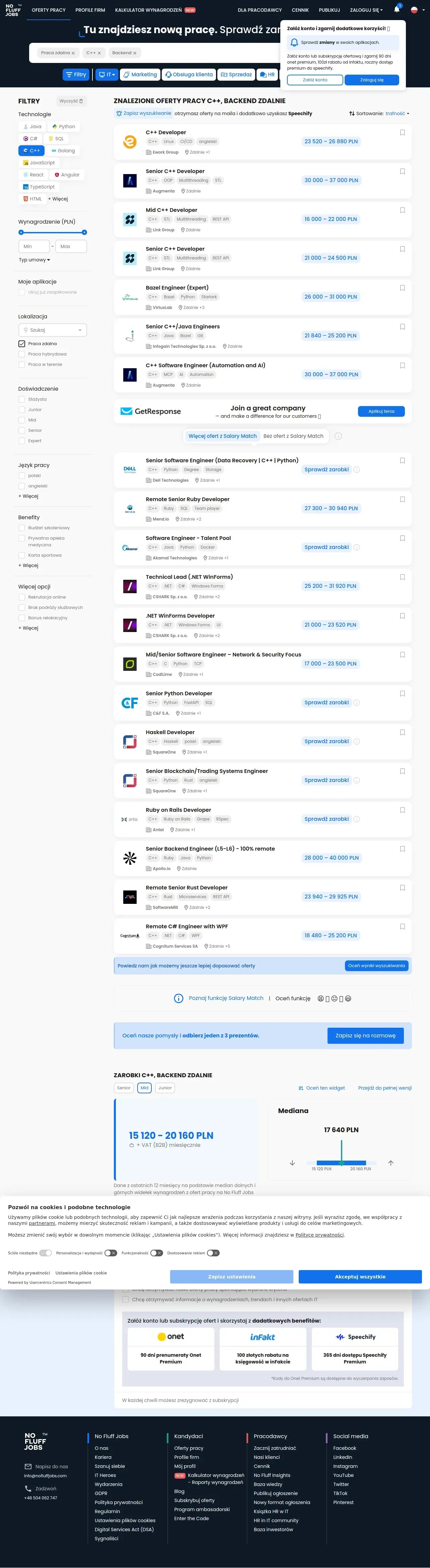430x1568 pixels.
Task: Save the Senior C++/Java Engineers offer bookmark
Action: (402, 327)
